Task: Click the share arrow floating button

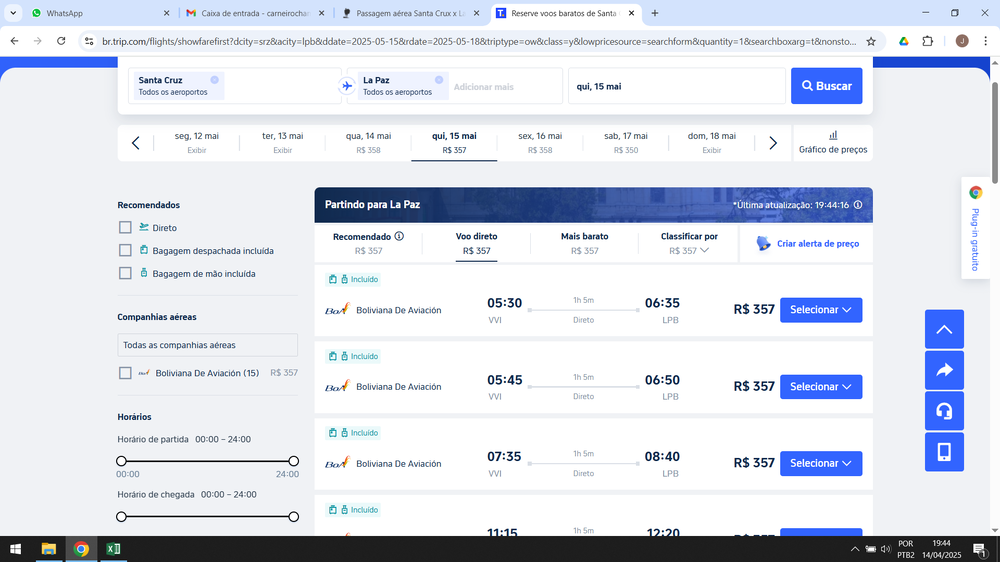Action: click(x=944, y=370)
